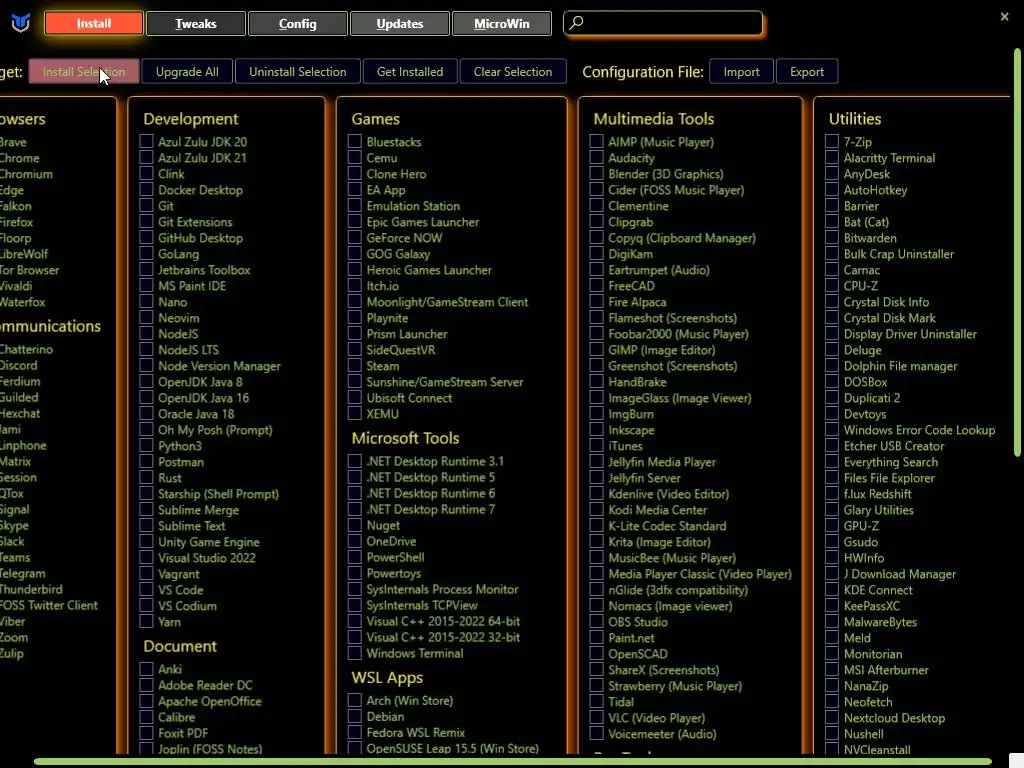Click Clear Selection button
Screen dimensions: 1024x768
[x=513, y=72]
